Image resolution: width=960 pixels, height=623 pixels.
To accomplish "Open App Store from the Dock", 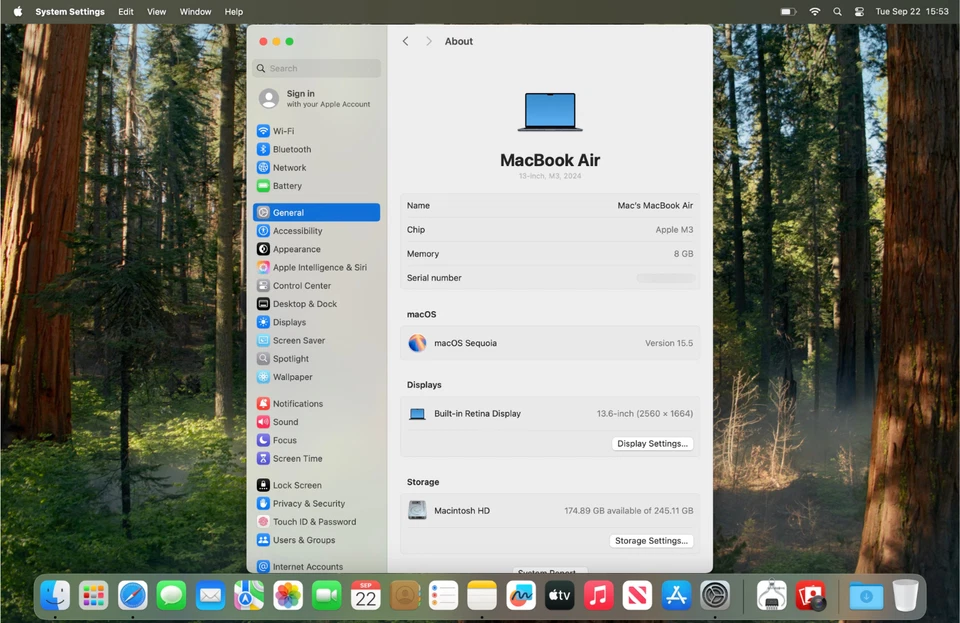I will pyautogui.click(x=676, y=595).
